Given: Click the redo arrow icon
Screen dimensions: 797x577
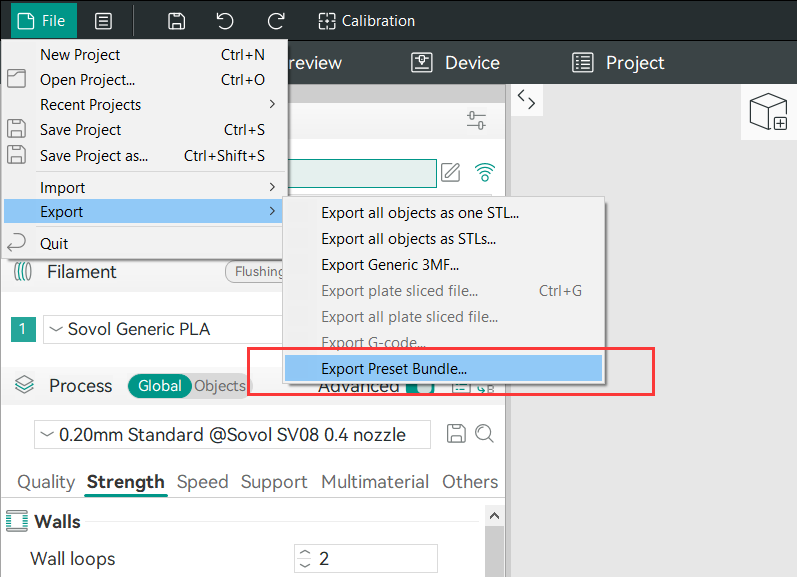Looking at the screenshot, I should 276,21.
